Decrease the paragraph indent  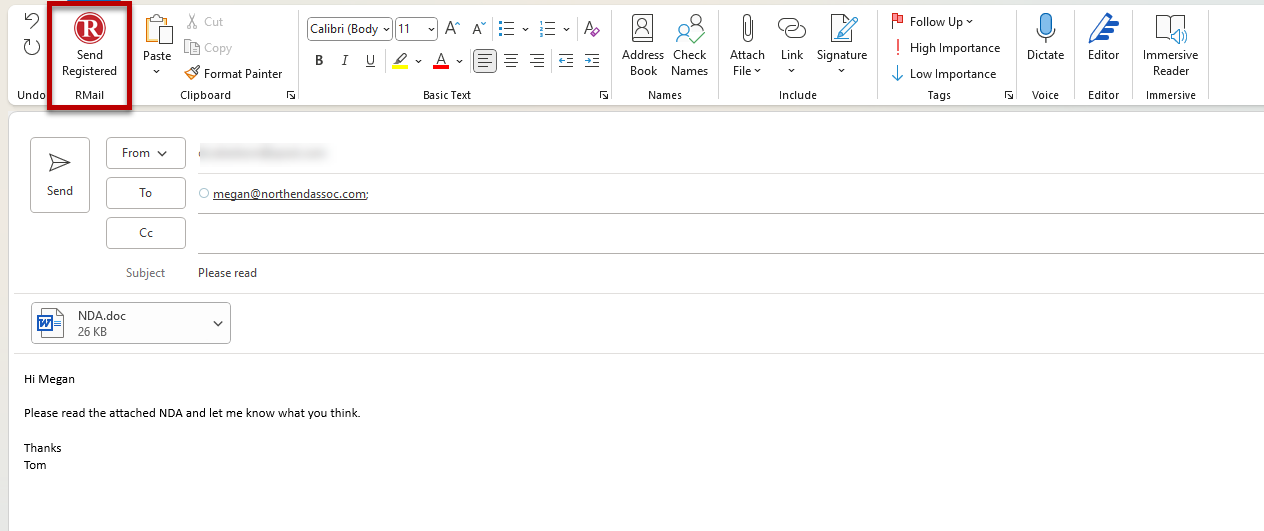(x=566, y=61)
